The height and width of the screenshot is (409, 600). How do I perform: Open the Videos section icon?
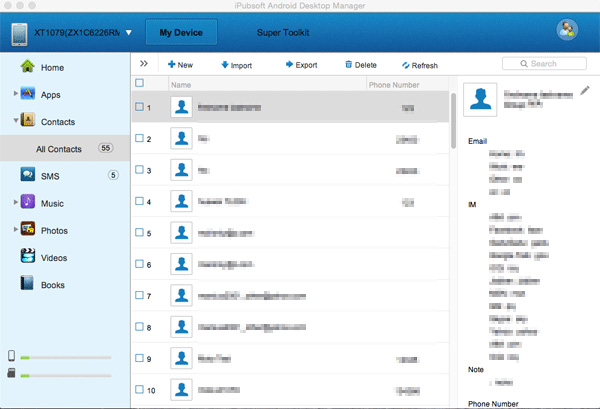[28, 257]
